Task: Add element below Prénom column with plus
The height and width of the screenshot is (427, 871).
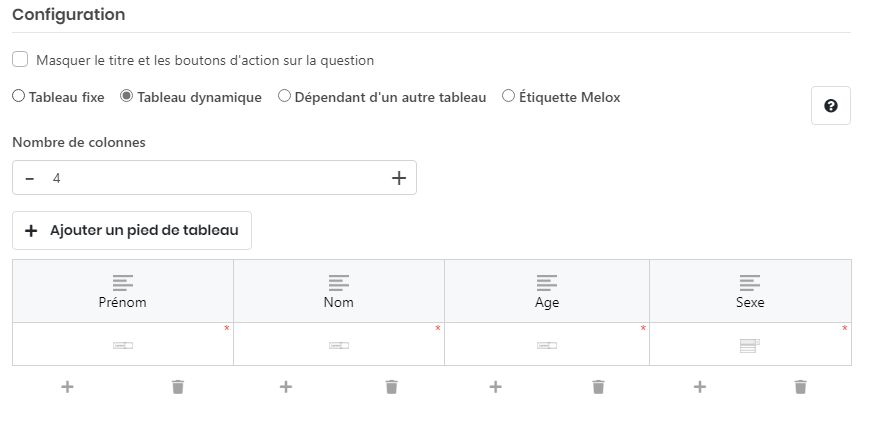Action: (x=68, y=386)
